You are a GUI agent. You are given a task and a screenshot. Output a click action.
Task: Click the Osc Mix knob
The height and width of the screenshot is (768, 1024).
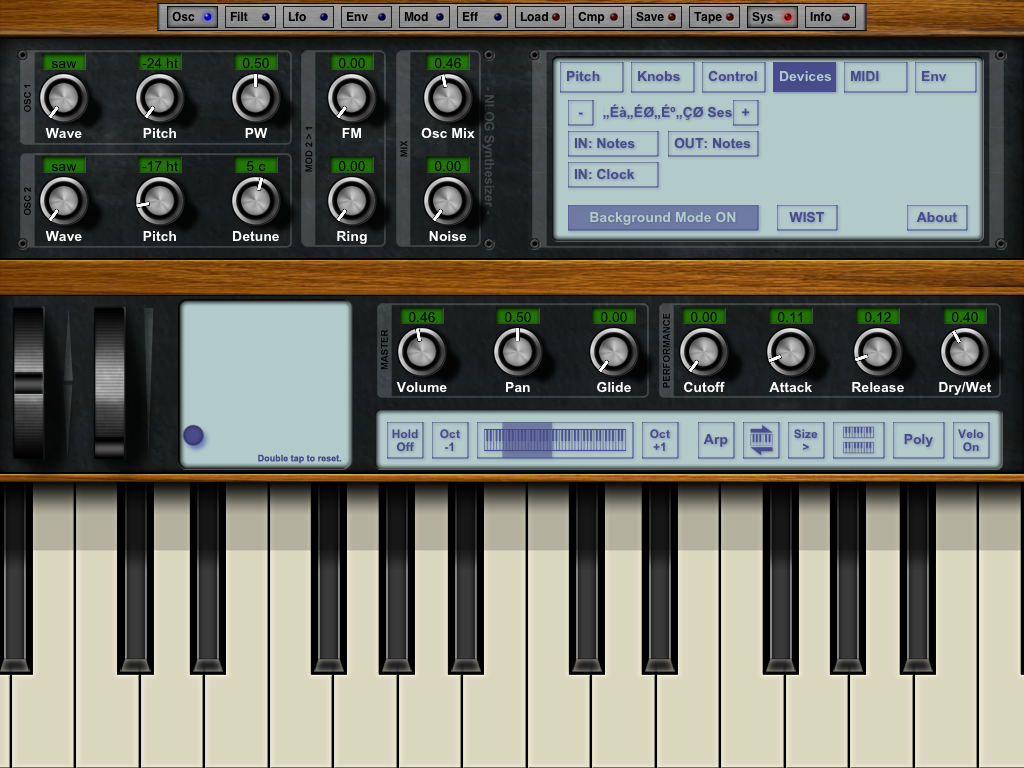[447, 97]
